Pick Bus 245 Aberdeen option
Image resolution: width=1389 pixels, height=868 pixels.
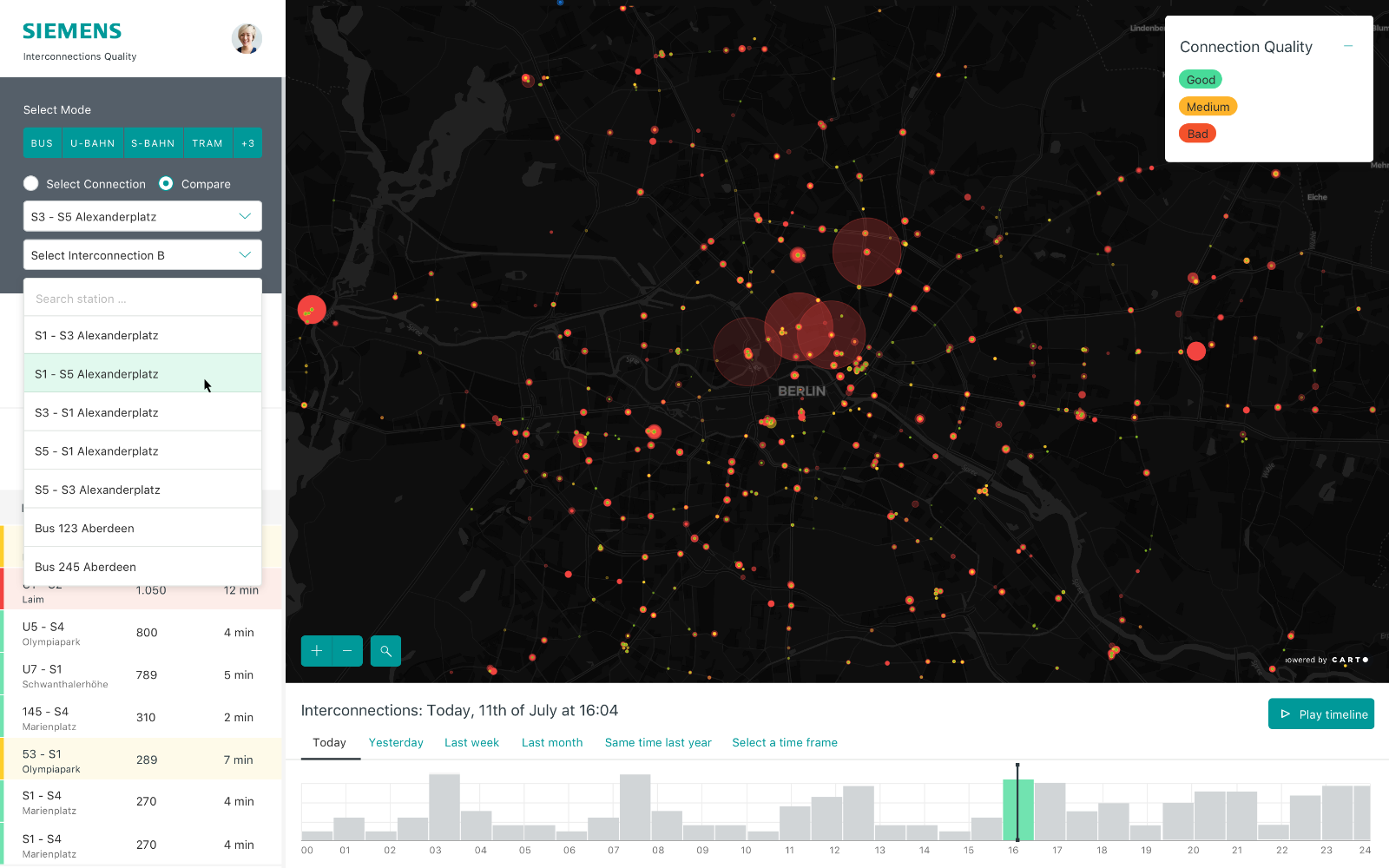coord(142,567)
